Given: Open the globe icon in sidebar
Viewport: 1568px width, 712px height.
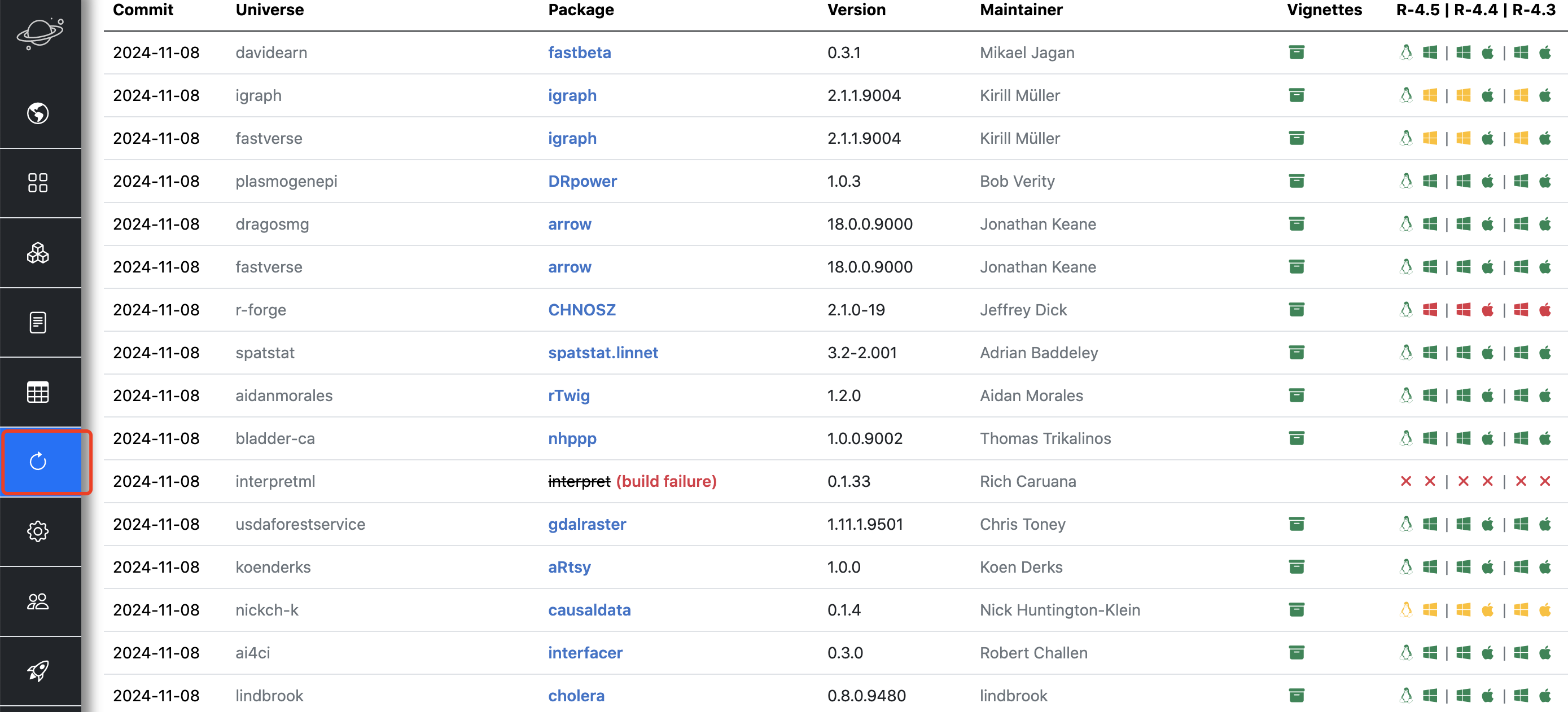Looking at the screenshot, I should point(38,113).
